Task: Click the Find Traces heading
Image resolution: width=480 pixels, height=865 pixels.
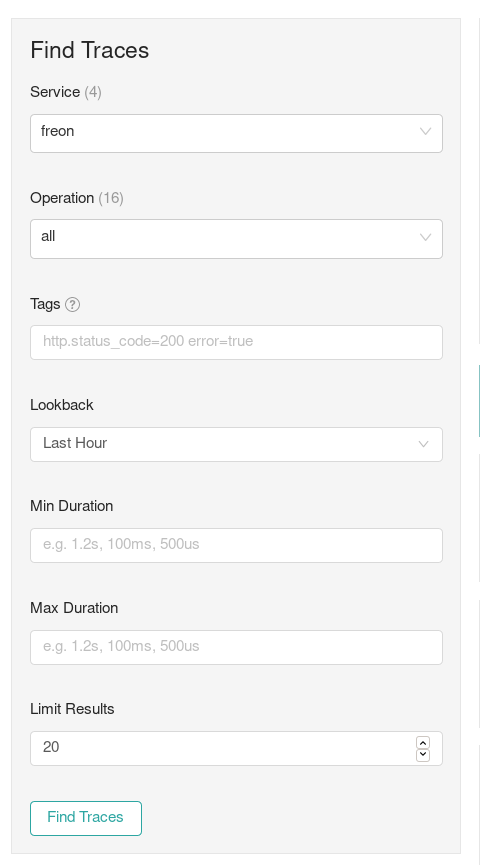Action: 89,50
